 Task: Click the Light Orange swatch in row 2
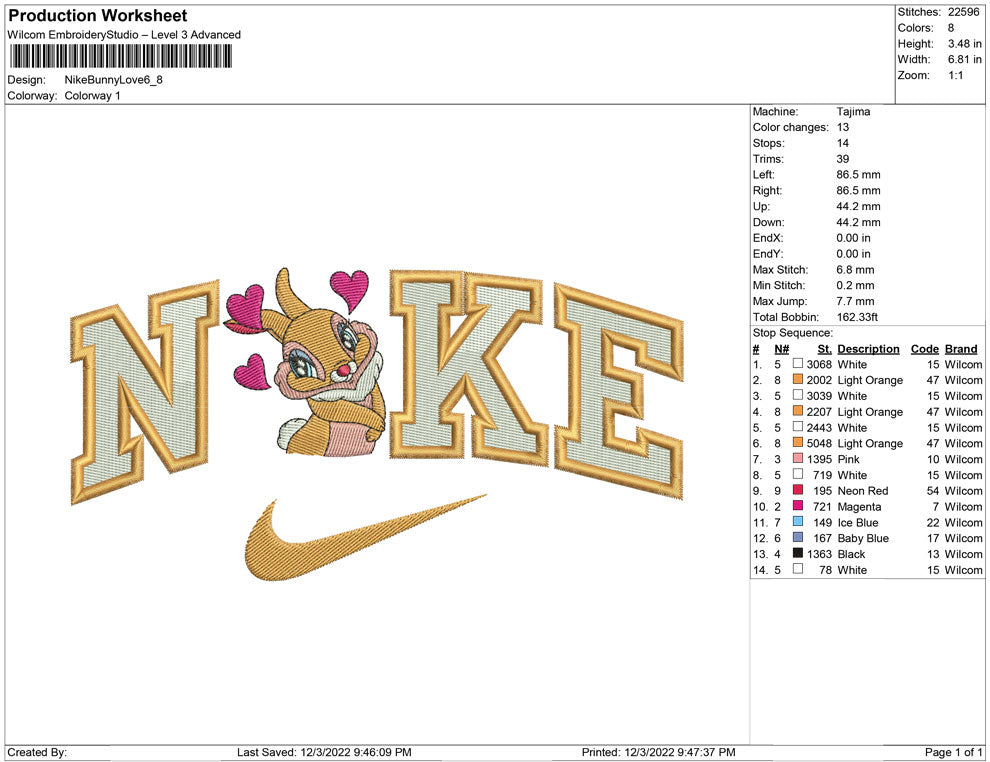pyautogui.click(x=798, y=379)
